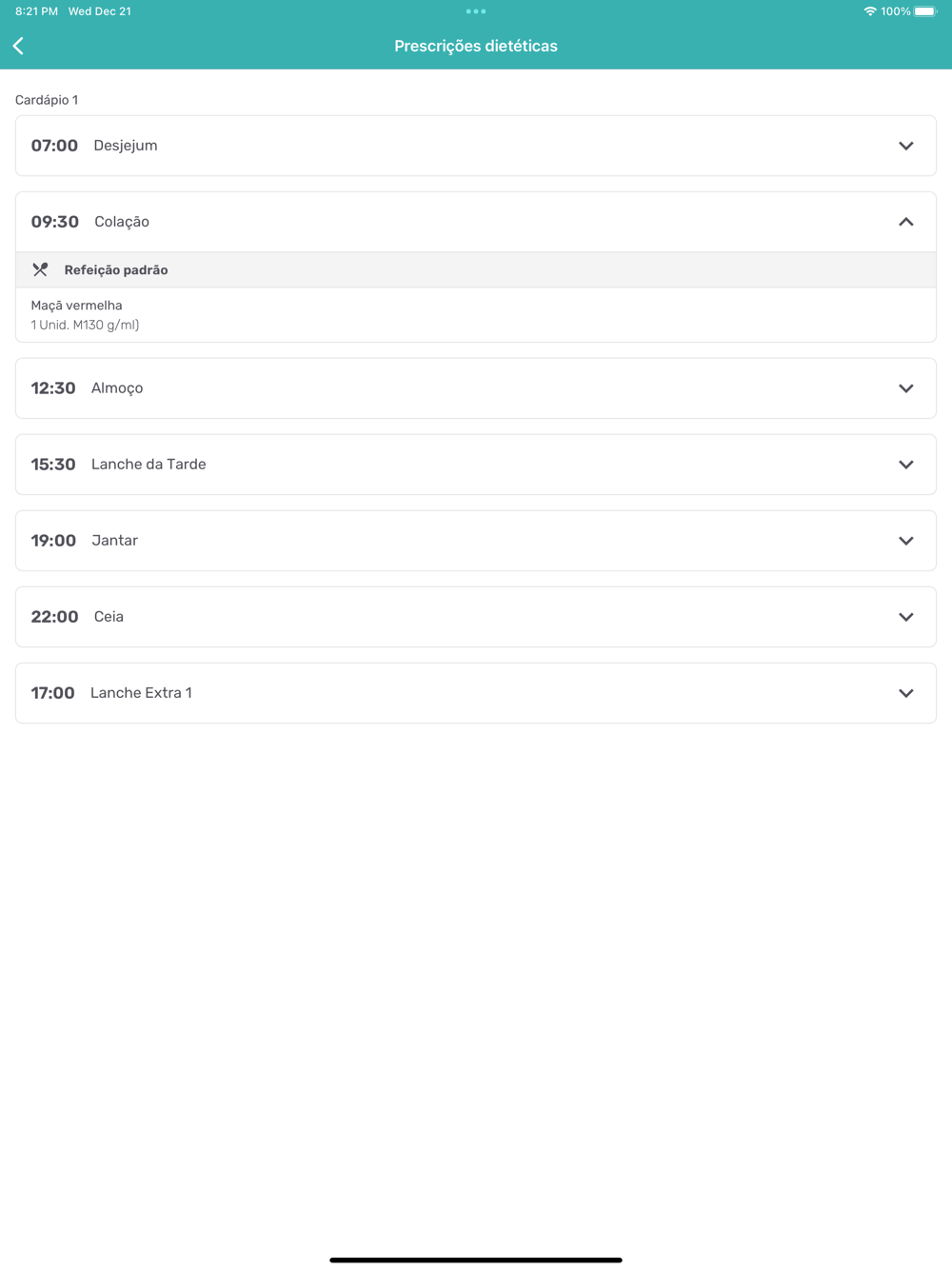Tap the Wi-Fi status icon
The width and height of the screenshot is (952, 1270).
[869, 11]
